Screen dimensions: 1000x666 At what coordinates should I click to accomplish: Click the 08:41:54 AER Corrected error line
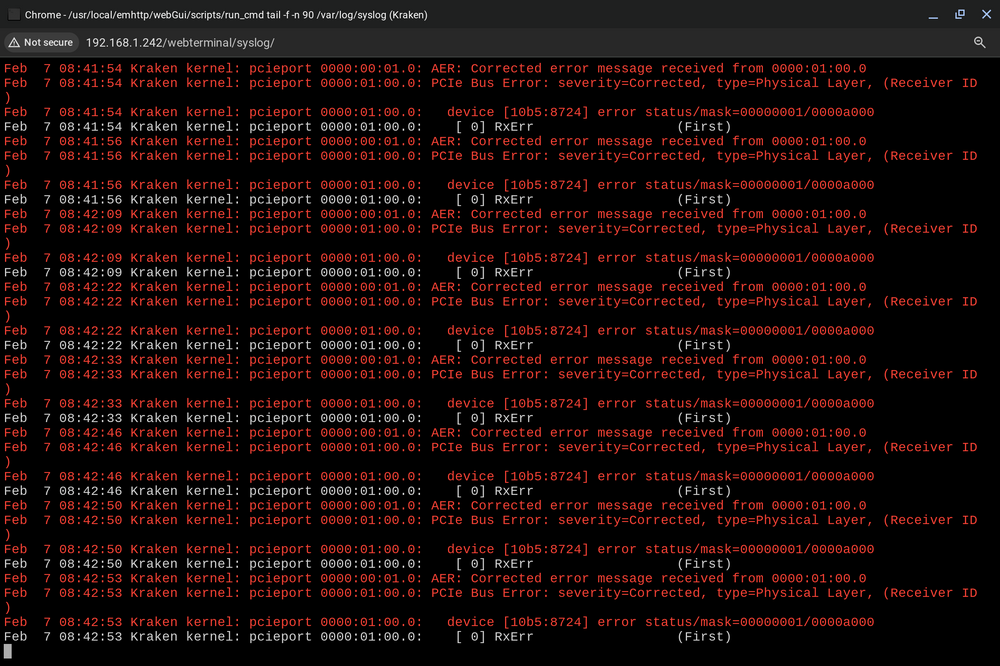click(435, 68)
